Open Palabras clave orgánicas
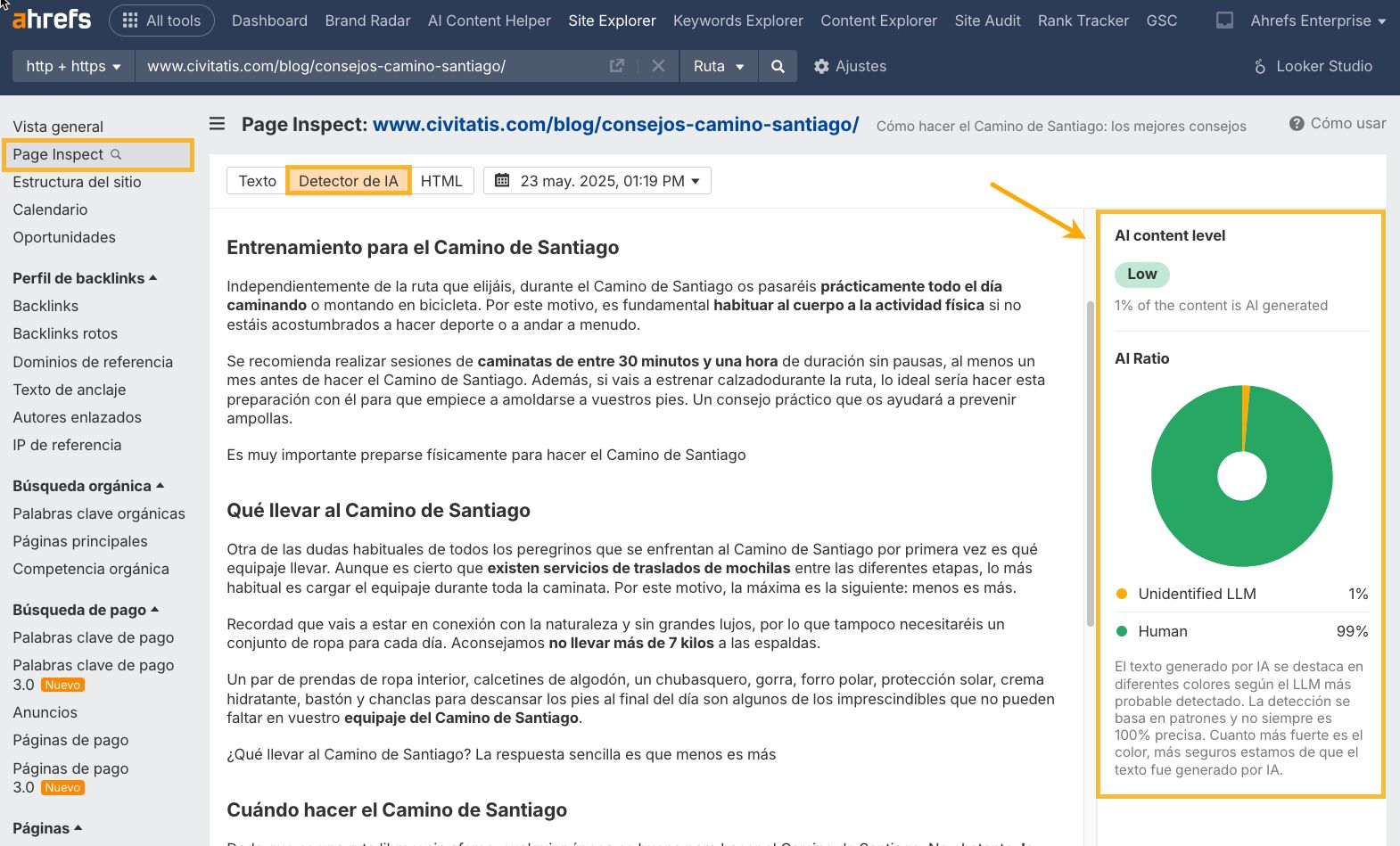The image size is (1400, 846). pos(99,513)
